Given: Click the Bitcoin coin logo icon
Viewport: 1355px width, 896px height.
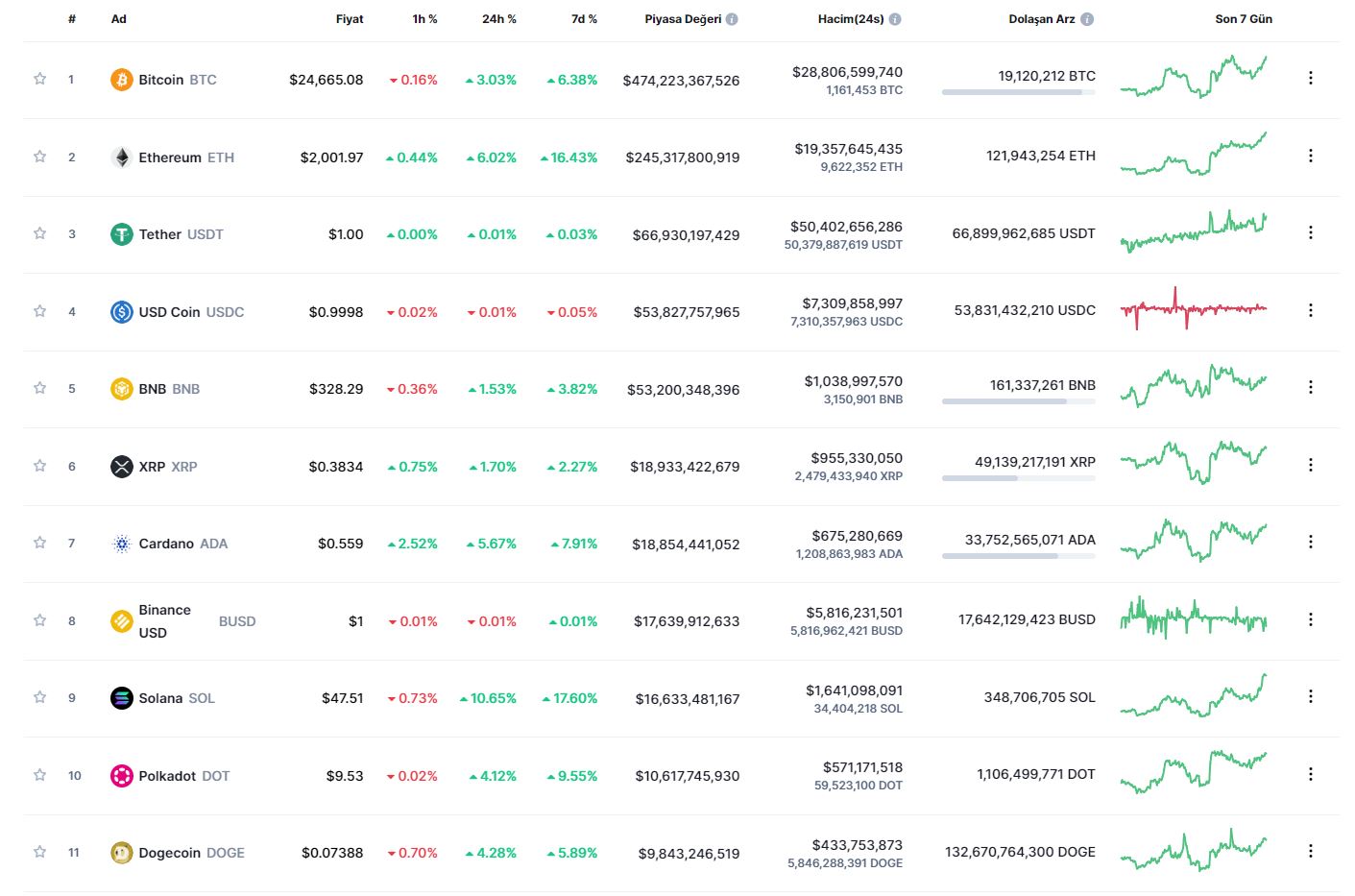Looking at the screenshot, I should [121, 80].
